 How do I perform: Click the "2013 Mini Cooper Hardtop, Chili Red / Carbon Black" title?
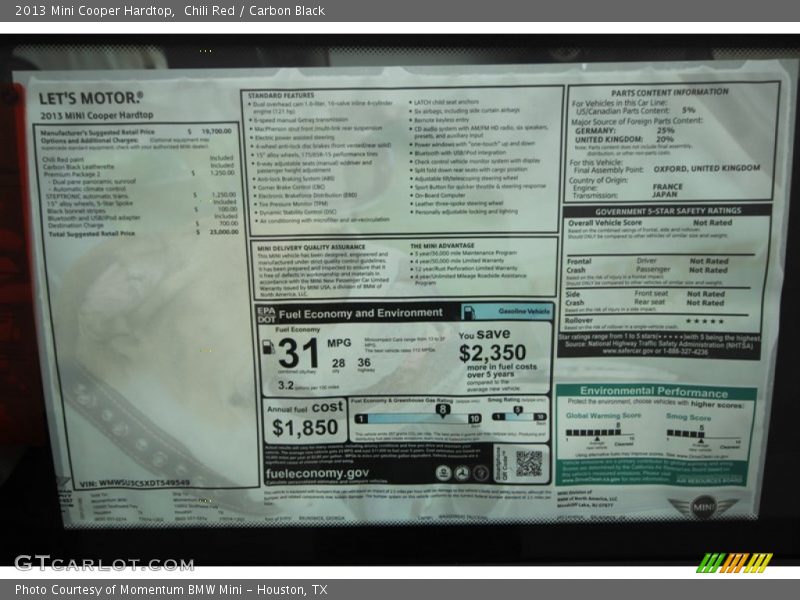[x=170, y=11]
